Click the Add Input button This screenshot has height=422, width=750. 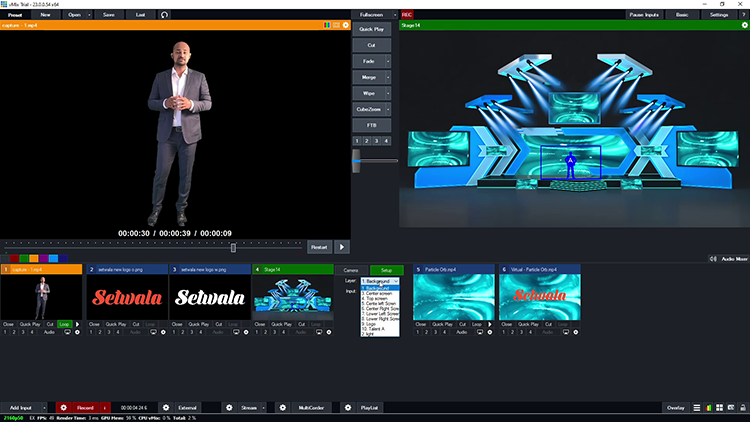[21, 408]
